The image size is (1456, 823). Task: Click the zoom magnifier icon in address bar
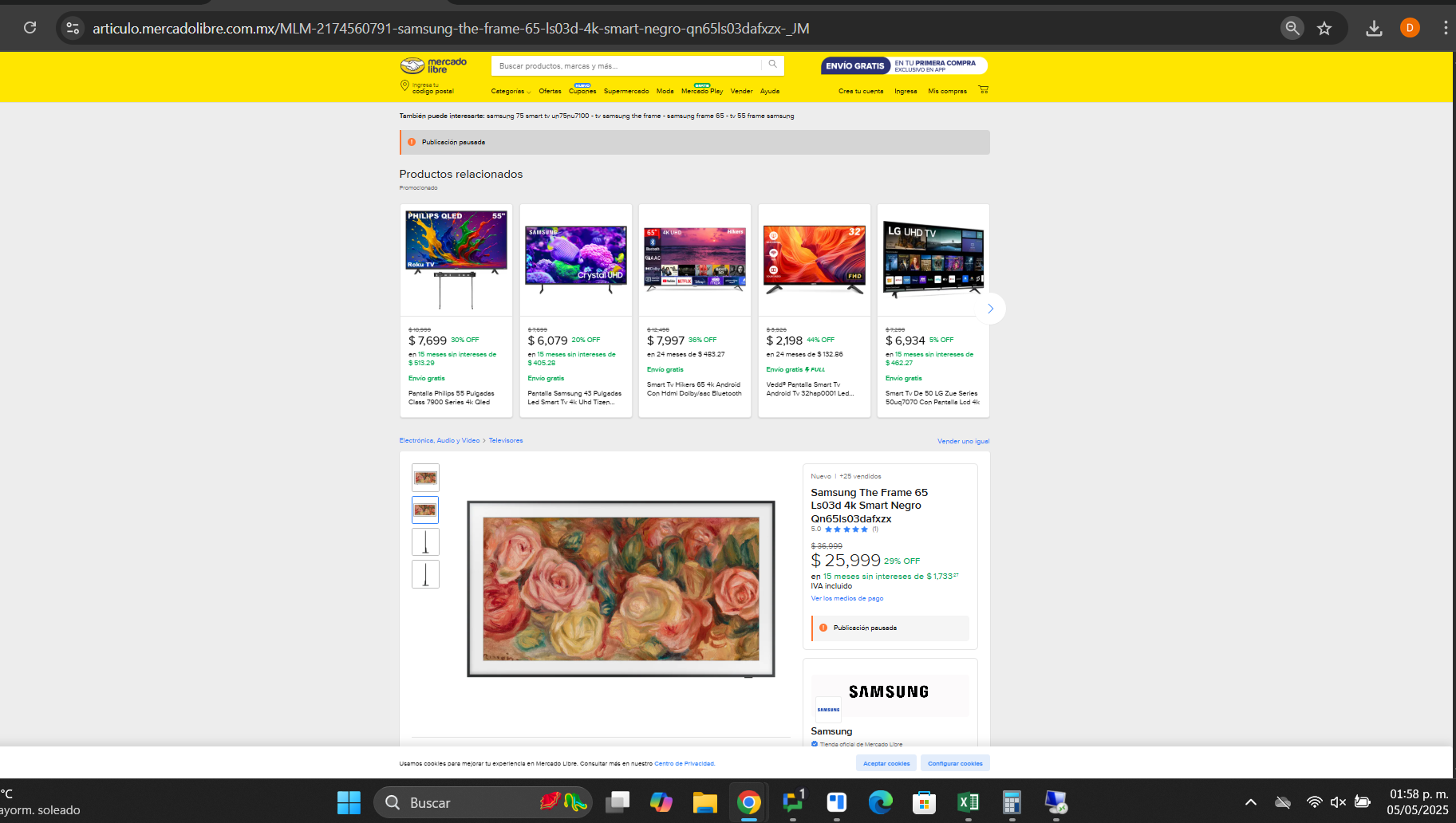[x=1292, y=28]
